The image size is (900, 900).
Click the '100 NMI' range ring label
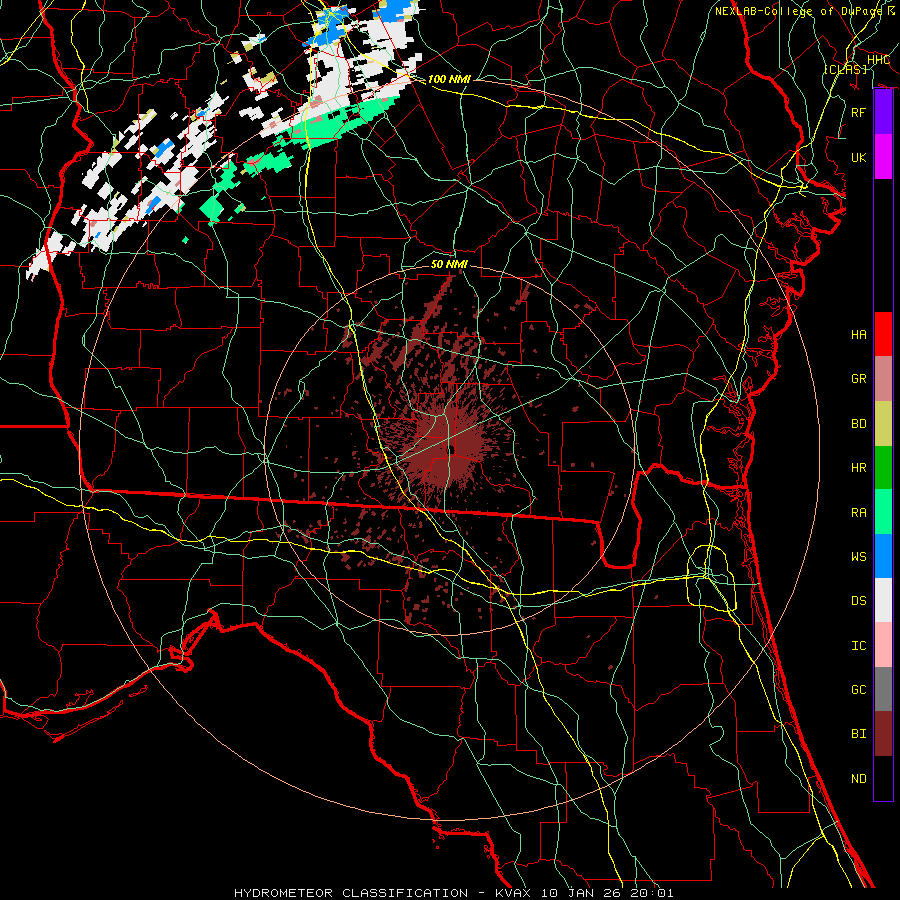click(449, 79)
